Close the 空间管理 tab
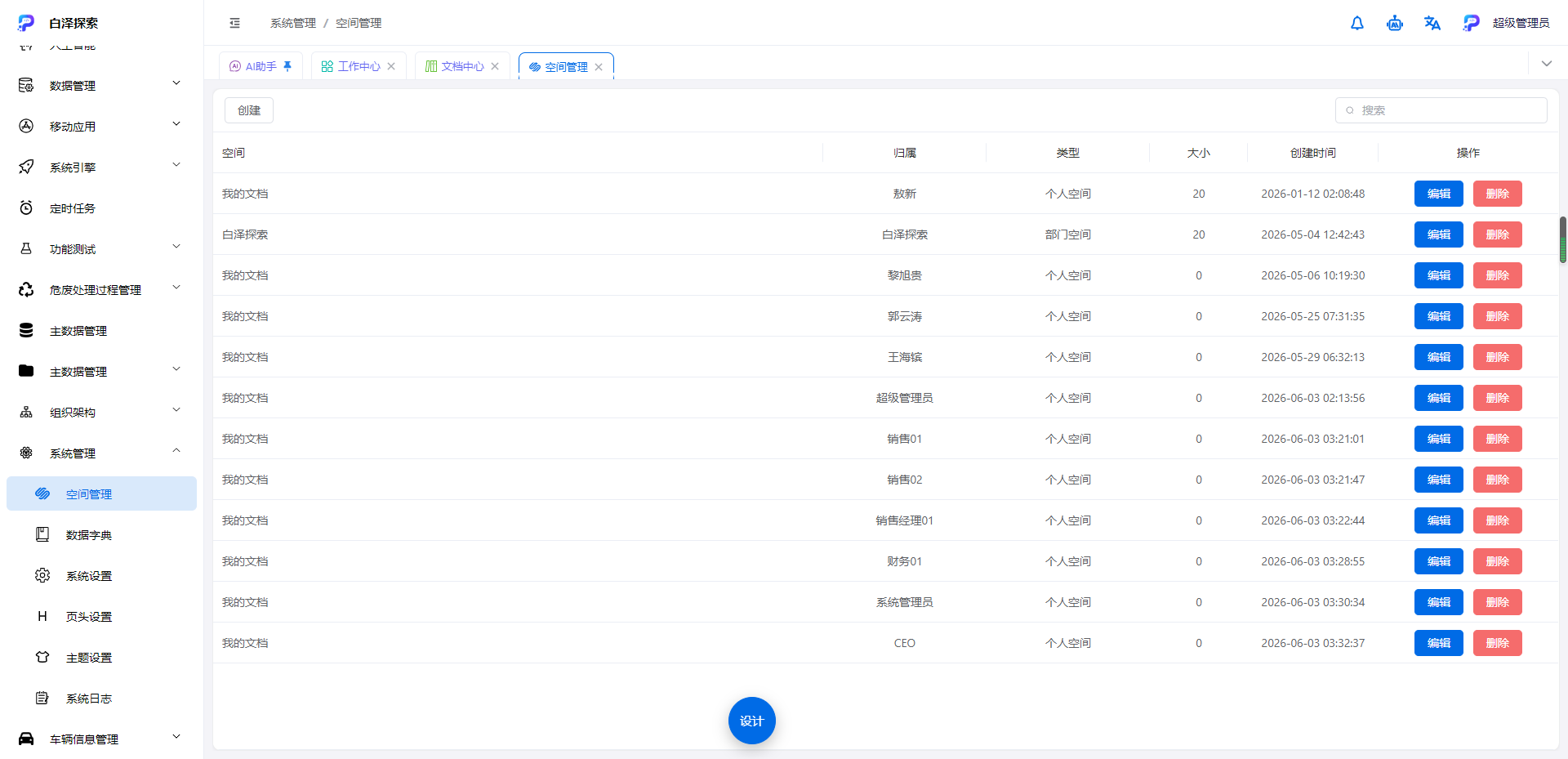Screen dimensions: 1568x759 click(x=599, y=67)
